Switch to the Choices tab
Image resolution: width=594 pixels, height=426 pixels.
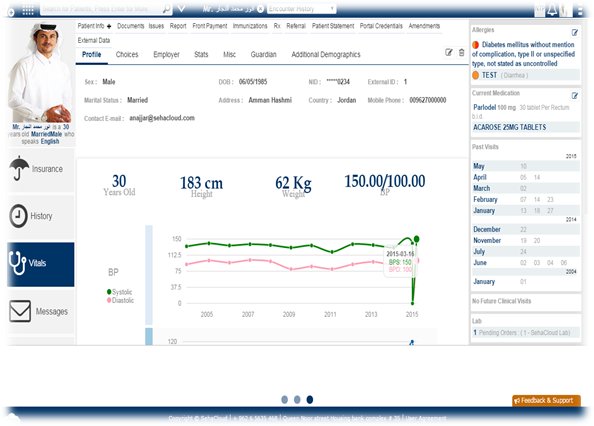(127, 55)
